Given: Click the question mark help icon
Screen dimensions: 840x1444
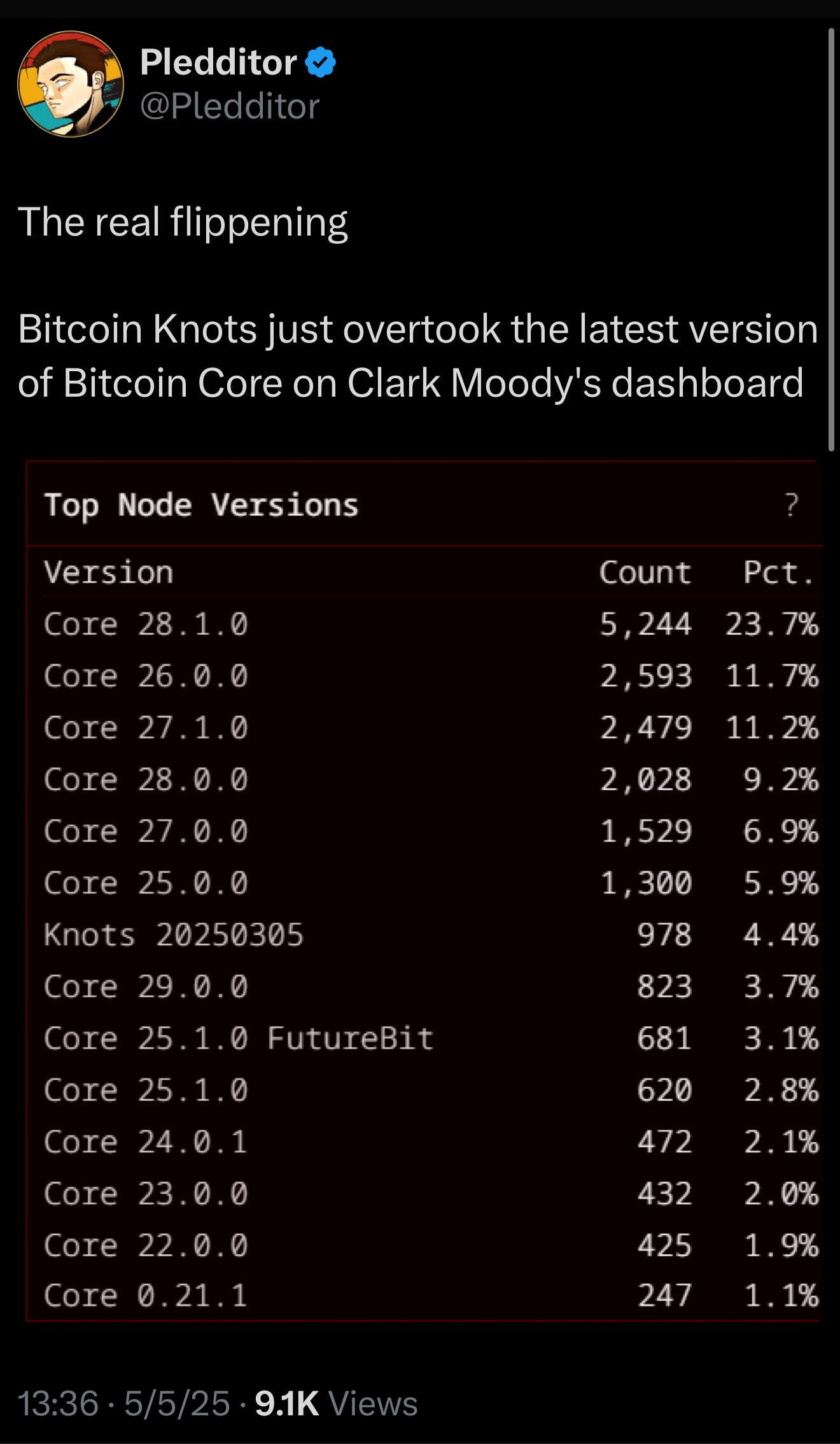Looking at the screenshot, I should click(791, 505).
